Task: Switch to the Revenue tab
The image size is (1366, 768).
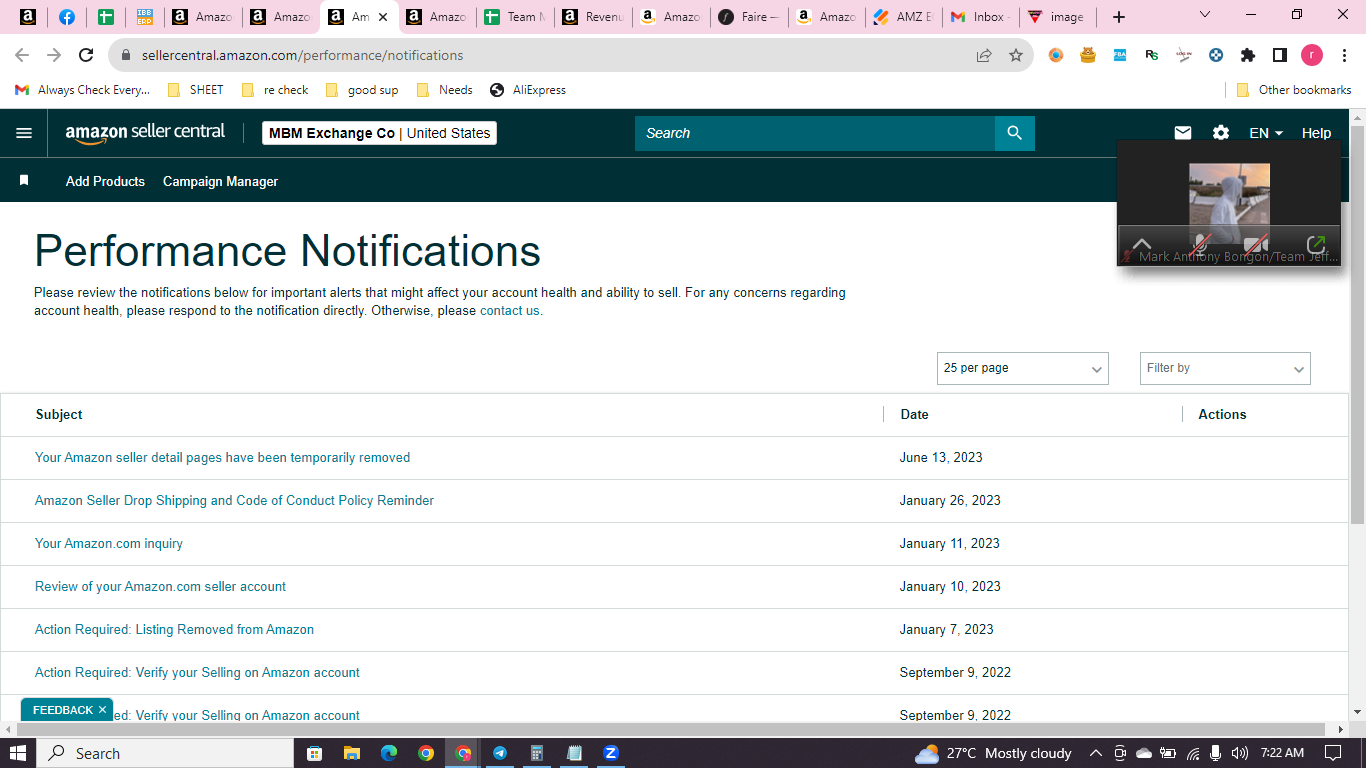Action: [x=594, y=17]
